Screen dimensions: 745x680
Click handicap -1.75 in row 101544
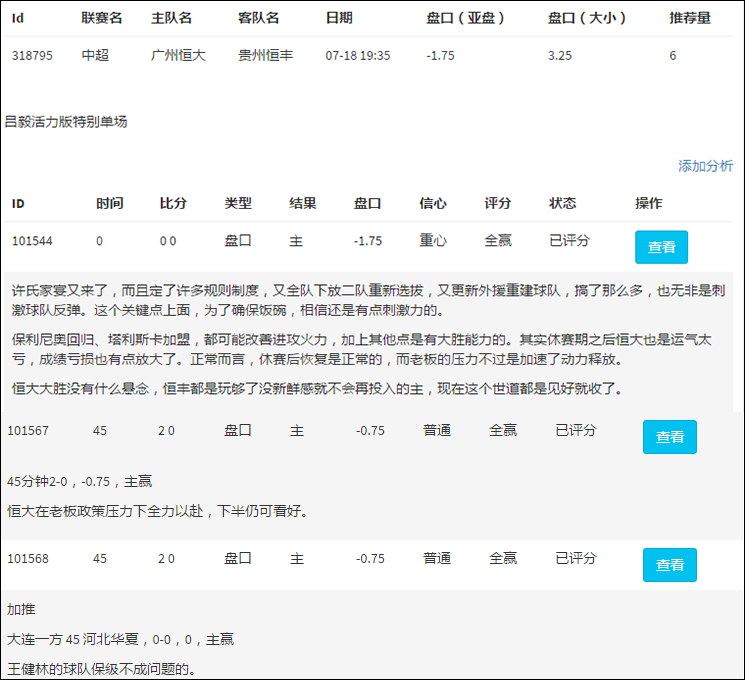click(368, 241)
